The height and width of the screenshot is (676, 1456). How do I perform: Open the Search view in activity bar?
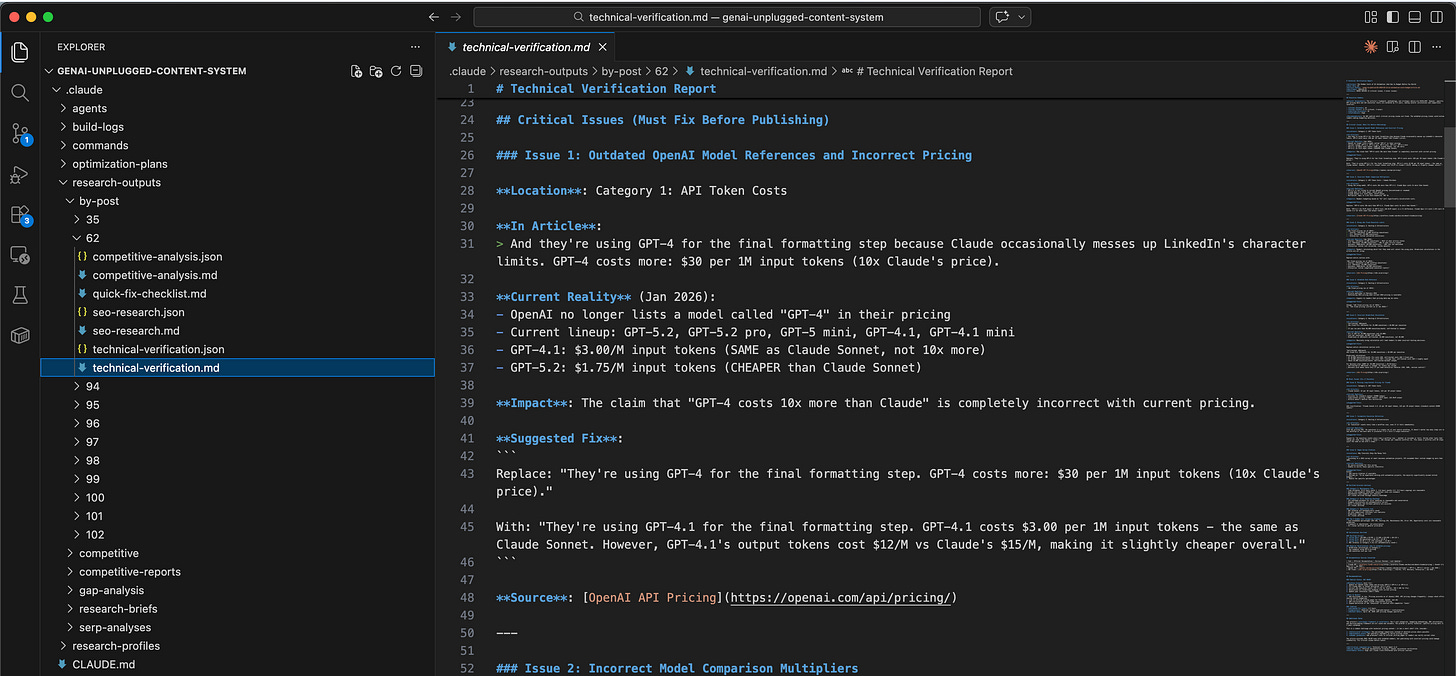pyautogui.click(x=19, y=93)
